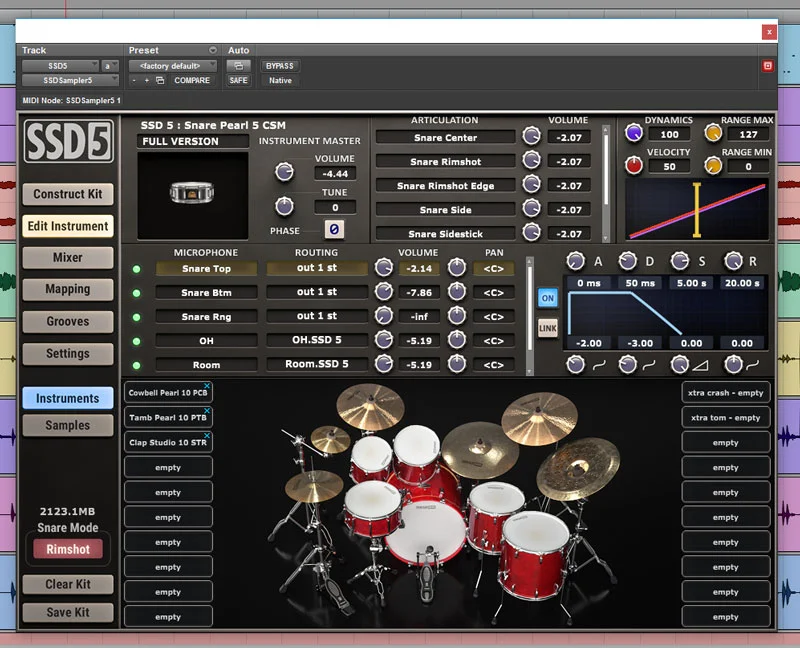Viewport: 800px width, 648px height.
Task: Open the Preset menu arrow
Action: click(213, 50)
